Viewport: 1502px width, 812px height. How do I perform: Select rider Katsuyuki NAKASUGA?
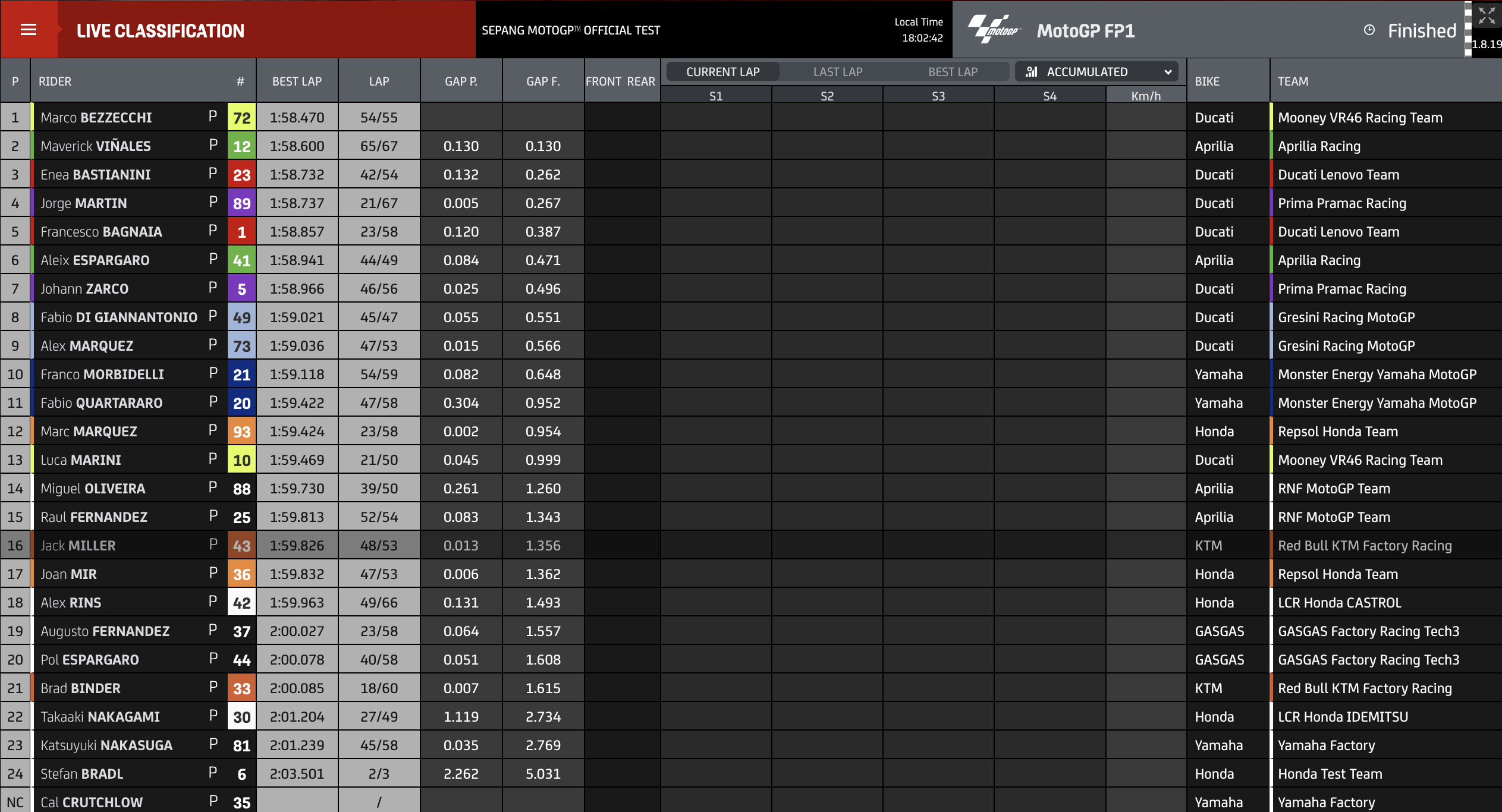tap(106, 745)
